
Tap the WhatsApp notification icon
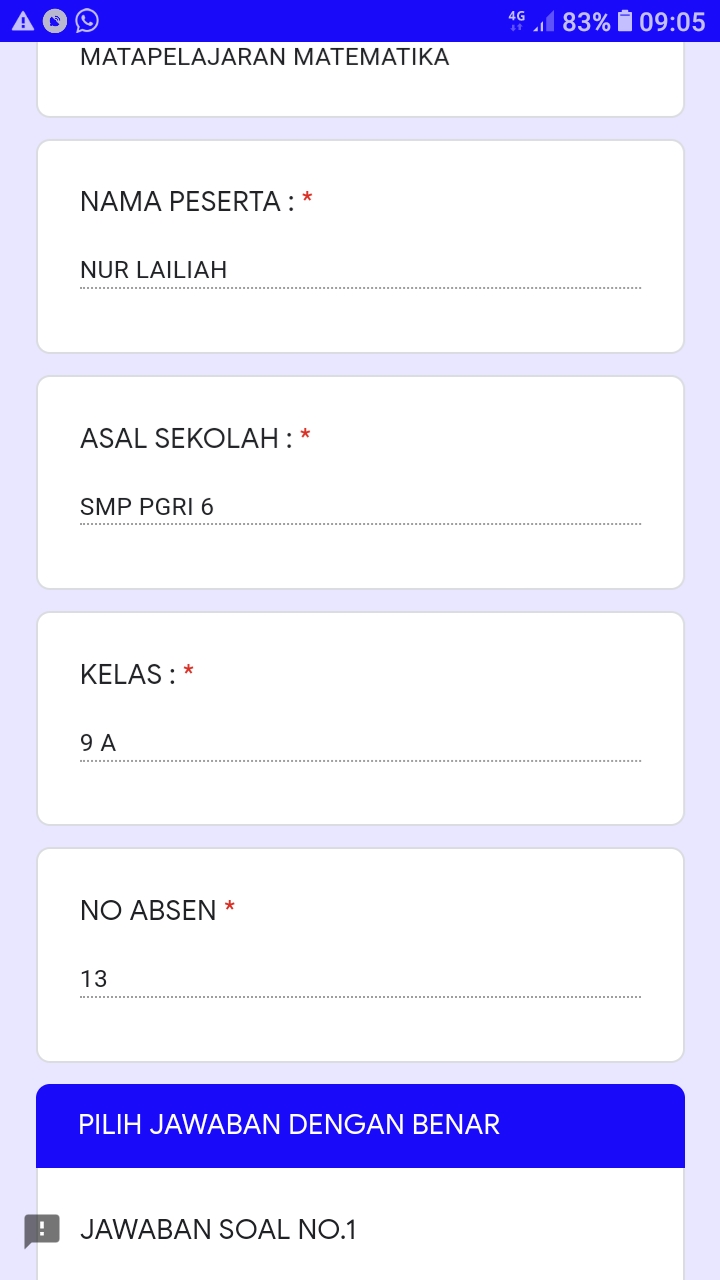pyautogui.click(x=87, y=21)
